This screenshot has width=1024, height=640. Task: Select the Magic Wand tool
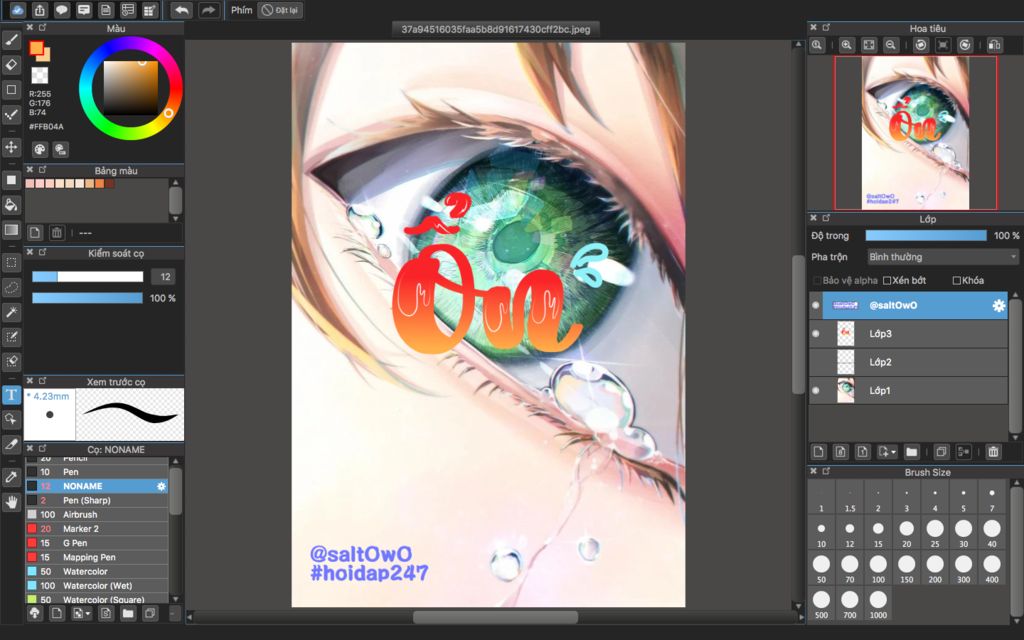[x=11, y=312]
